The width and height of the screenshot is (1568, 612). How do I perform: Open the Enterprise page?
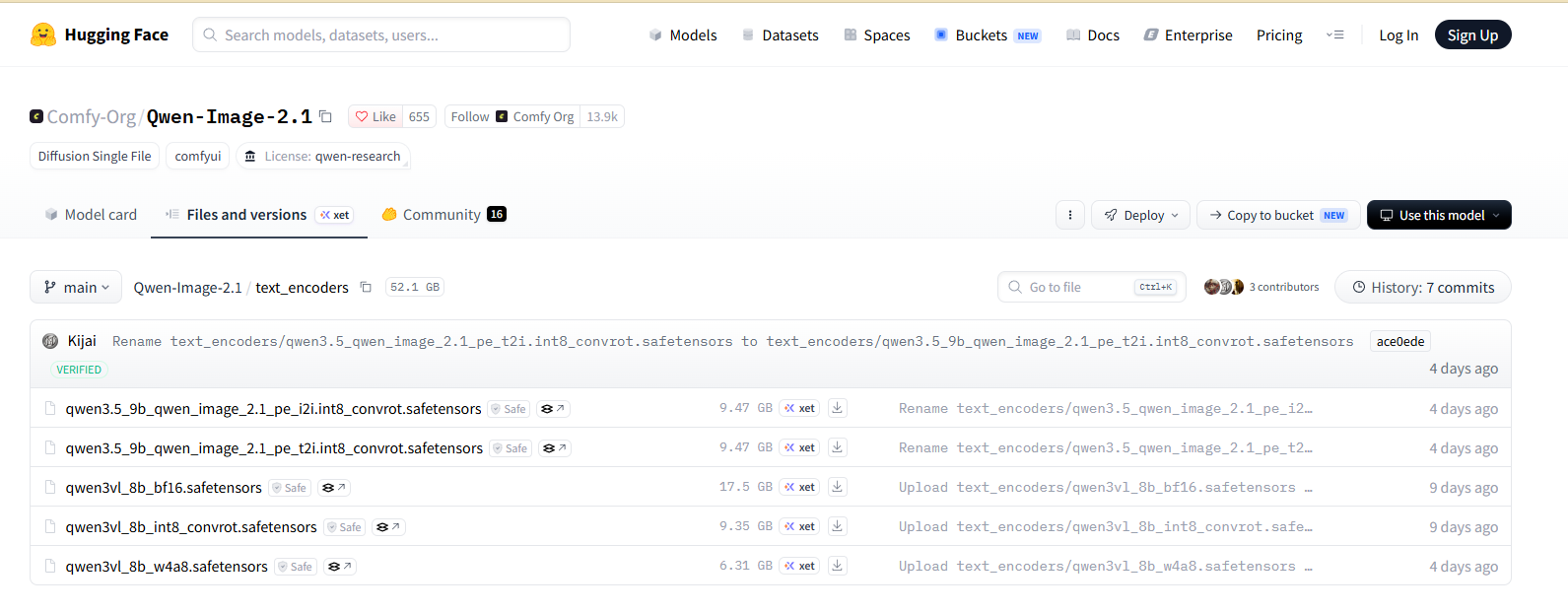tap(1188, 35)
